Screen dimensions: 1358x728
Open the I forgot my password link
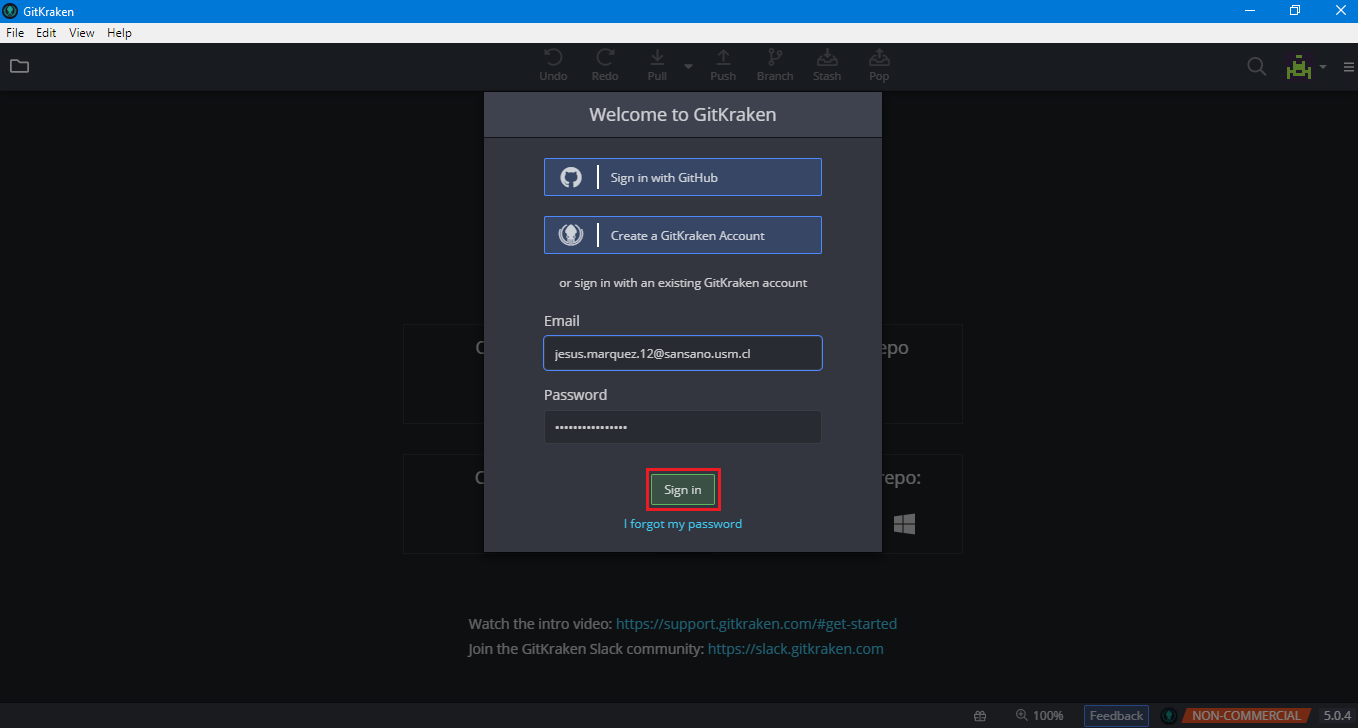(683, 524)
